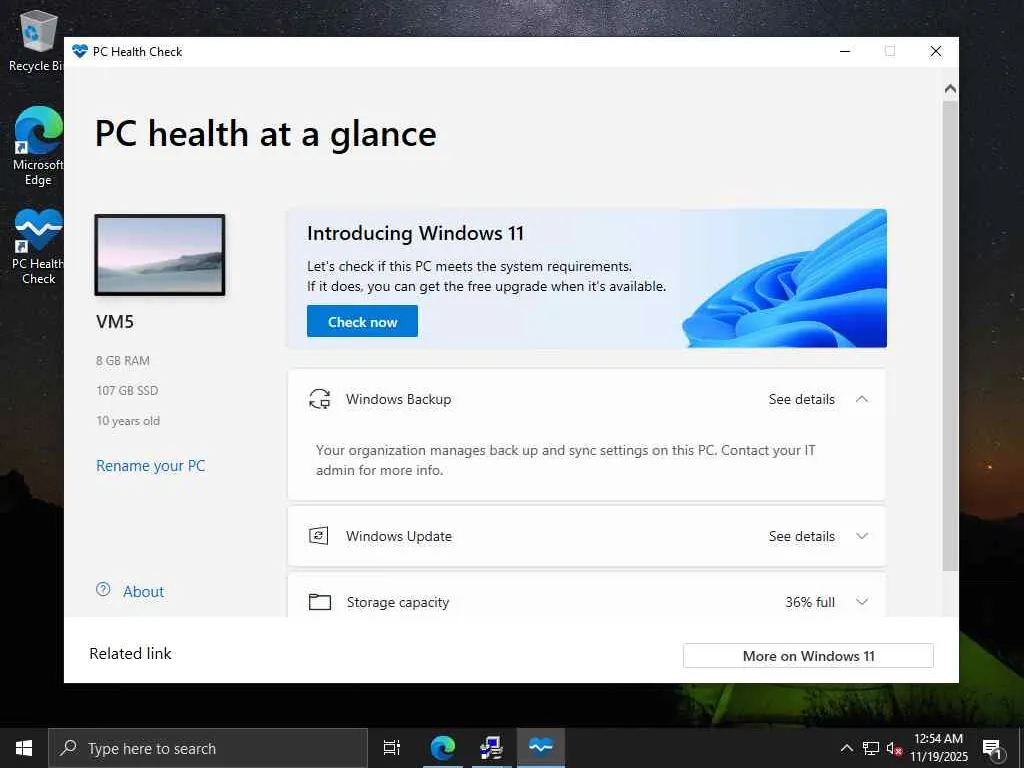Click the Windows Update label
Image resolution: width=1024 pixels, height=768 pixels.
(x=399, y=536)
